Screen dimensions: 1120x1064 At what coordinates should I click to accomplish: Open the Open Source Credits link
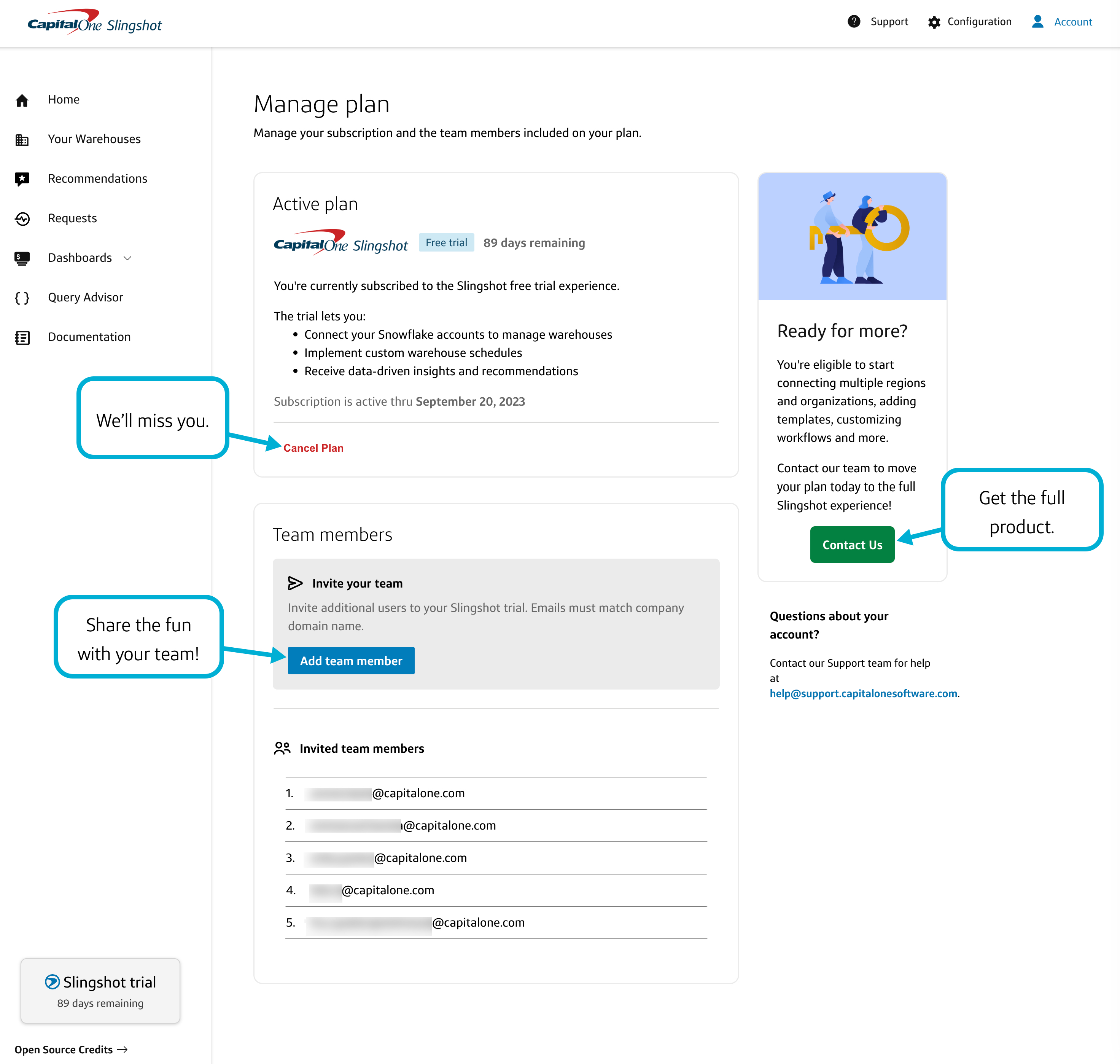[71, 1050]
